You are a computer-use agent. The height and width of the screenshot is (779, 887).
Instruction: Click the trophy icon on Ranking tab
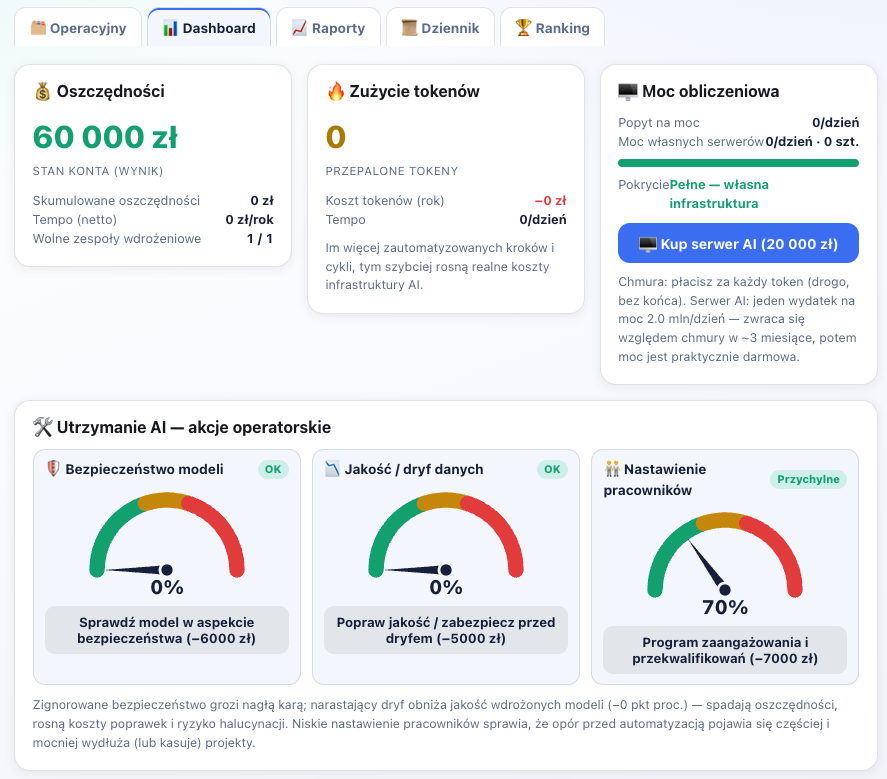click(x=523, y=27)
